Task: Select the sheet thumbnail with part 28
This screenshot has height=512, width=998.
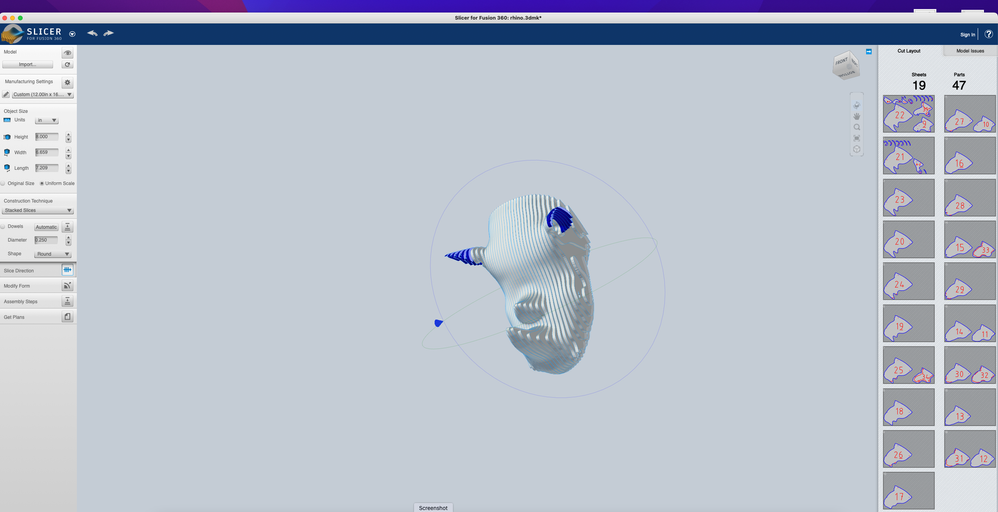Action: pyautogui.click(x=970, y=197)
